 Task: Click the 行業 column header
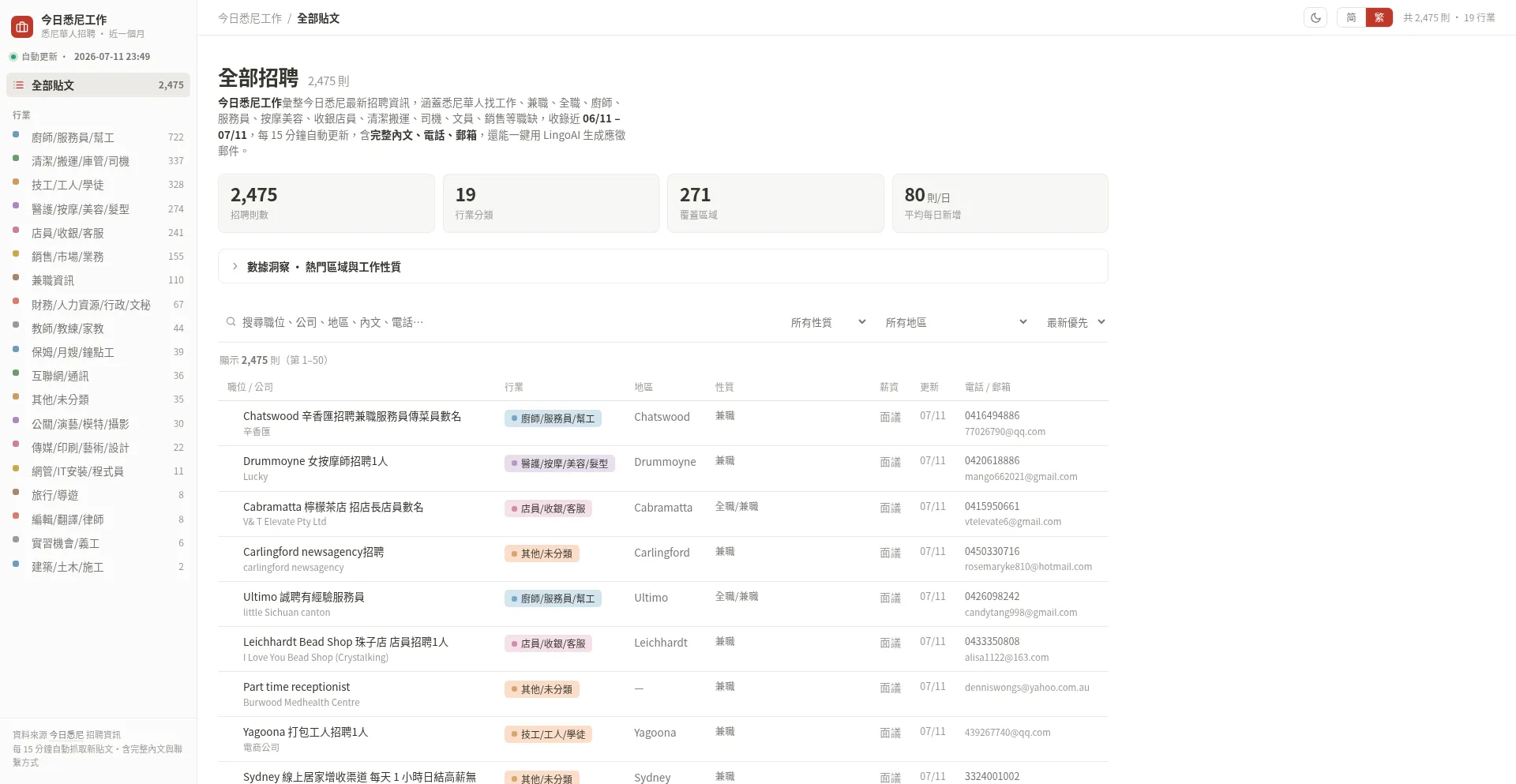point(514,387)
